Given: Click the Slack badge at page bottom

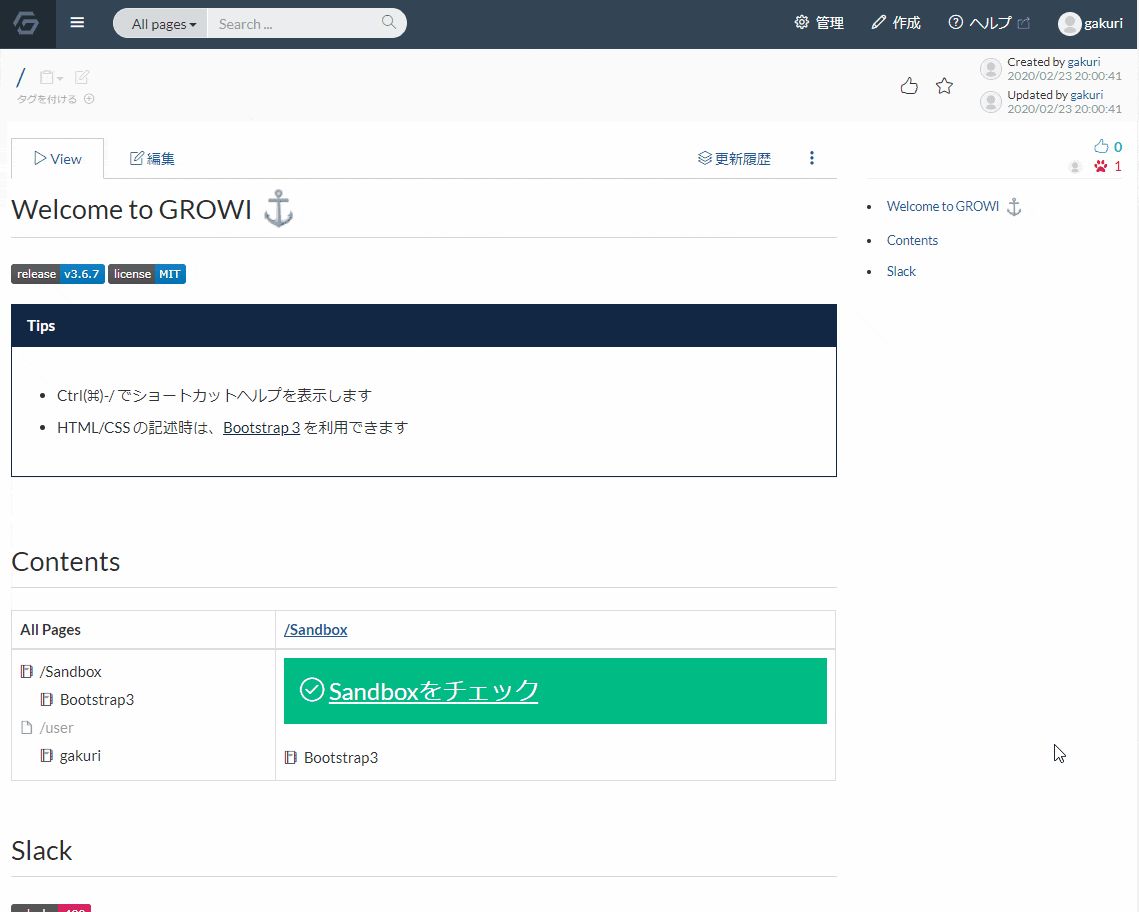Looking at the screenshot, I should [51, 908].
